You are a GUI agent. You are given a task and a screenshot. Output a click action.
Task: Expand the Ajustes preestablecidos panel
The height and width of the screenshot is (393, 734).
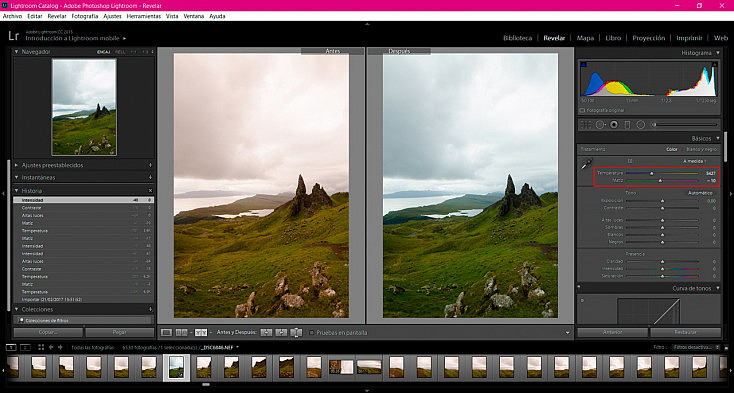(16, 165)
